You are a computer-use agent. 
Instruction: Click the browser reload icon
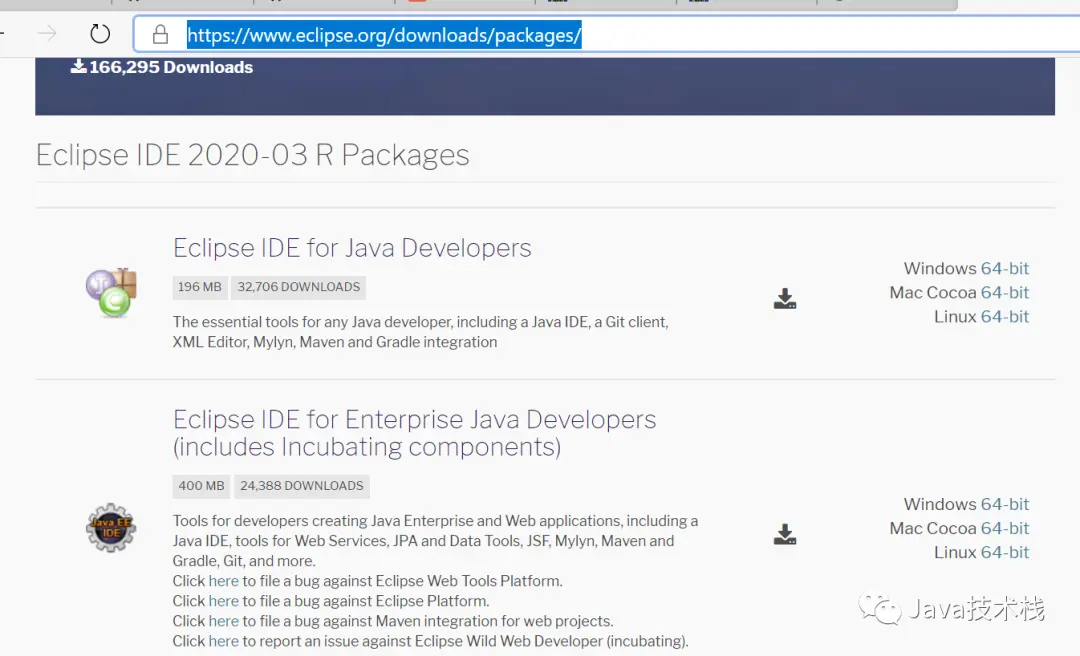point(100,33)
